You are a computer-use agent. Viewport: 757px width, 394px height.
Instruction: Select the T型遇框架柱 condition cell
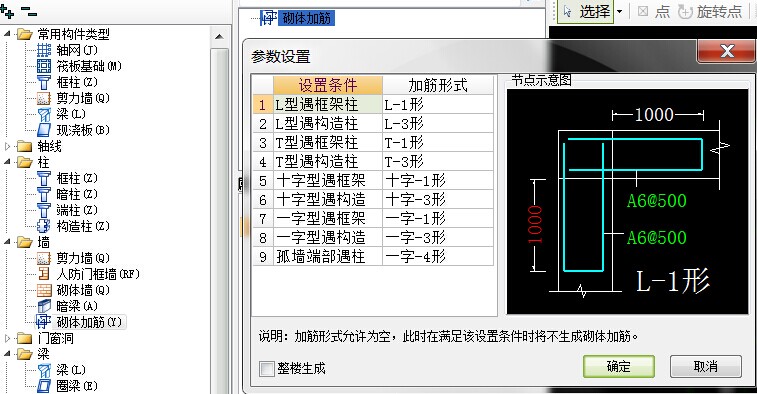coord(328,142)
